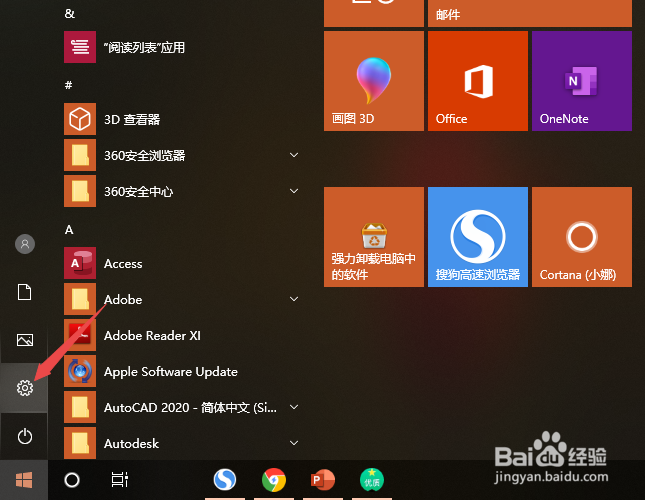The image size is (645, 500).
Task: Open the 3D 查看器 cube icon
Action: [x=80, y=119]
